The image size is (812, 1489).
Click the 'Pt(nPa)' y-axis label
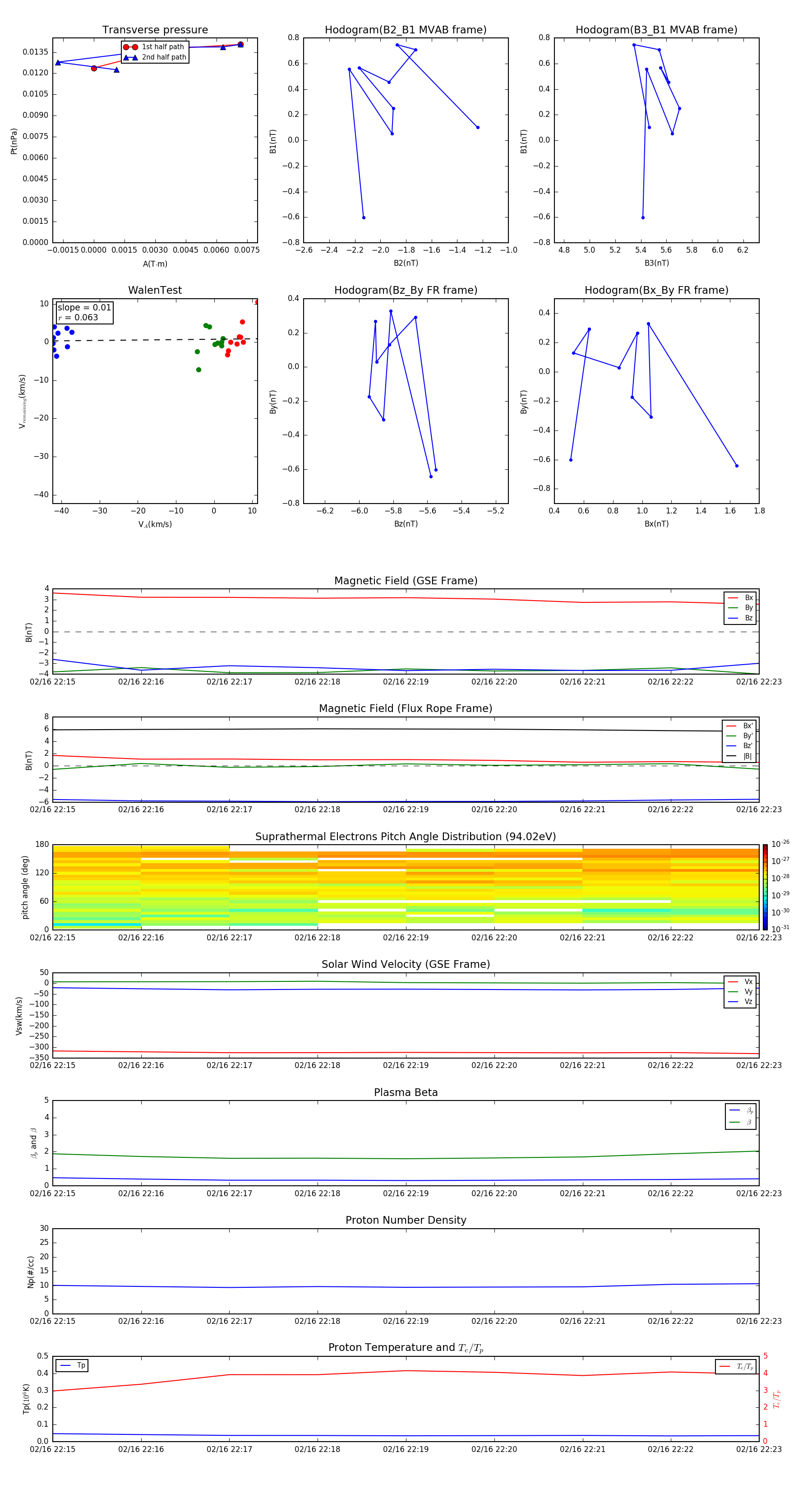pyautogui.click(x=14, y=140)
